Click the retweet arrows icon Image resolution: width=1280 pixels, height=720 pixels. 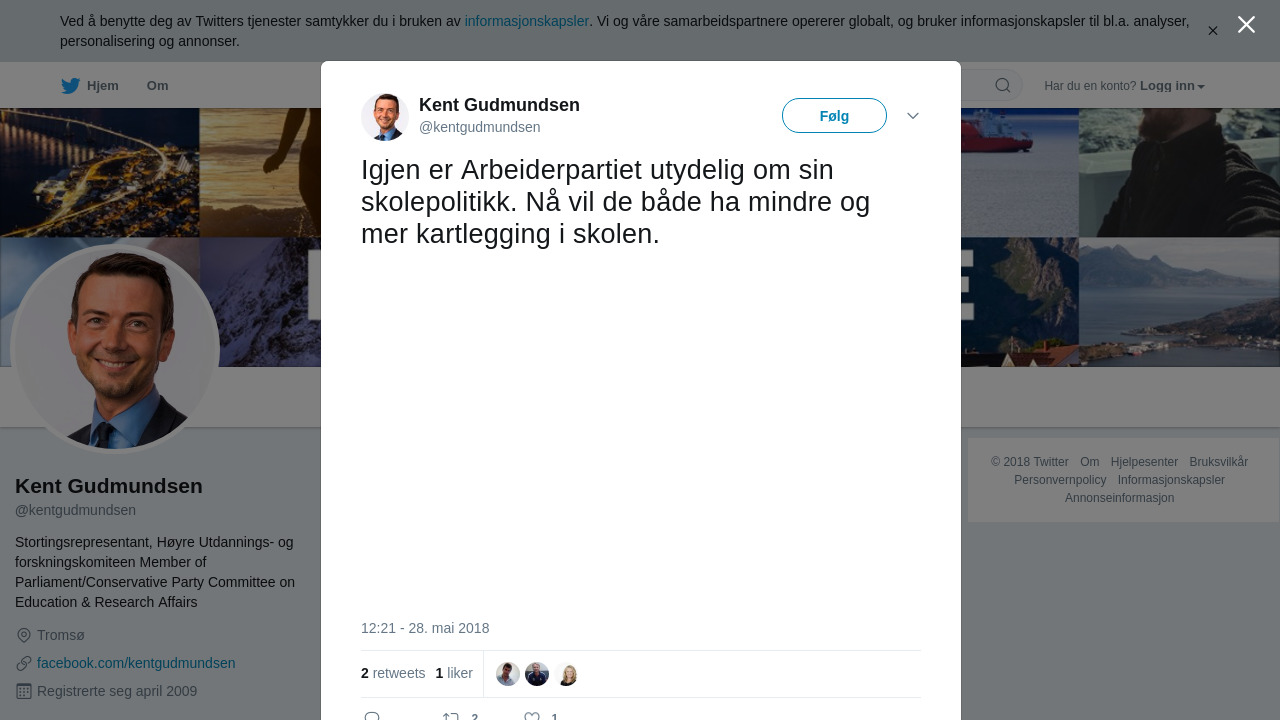451,716
